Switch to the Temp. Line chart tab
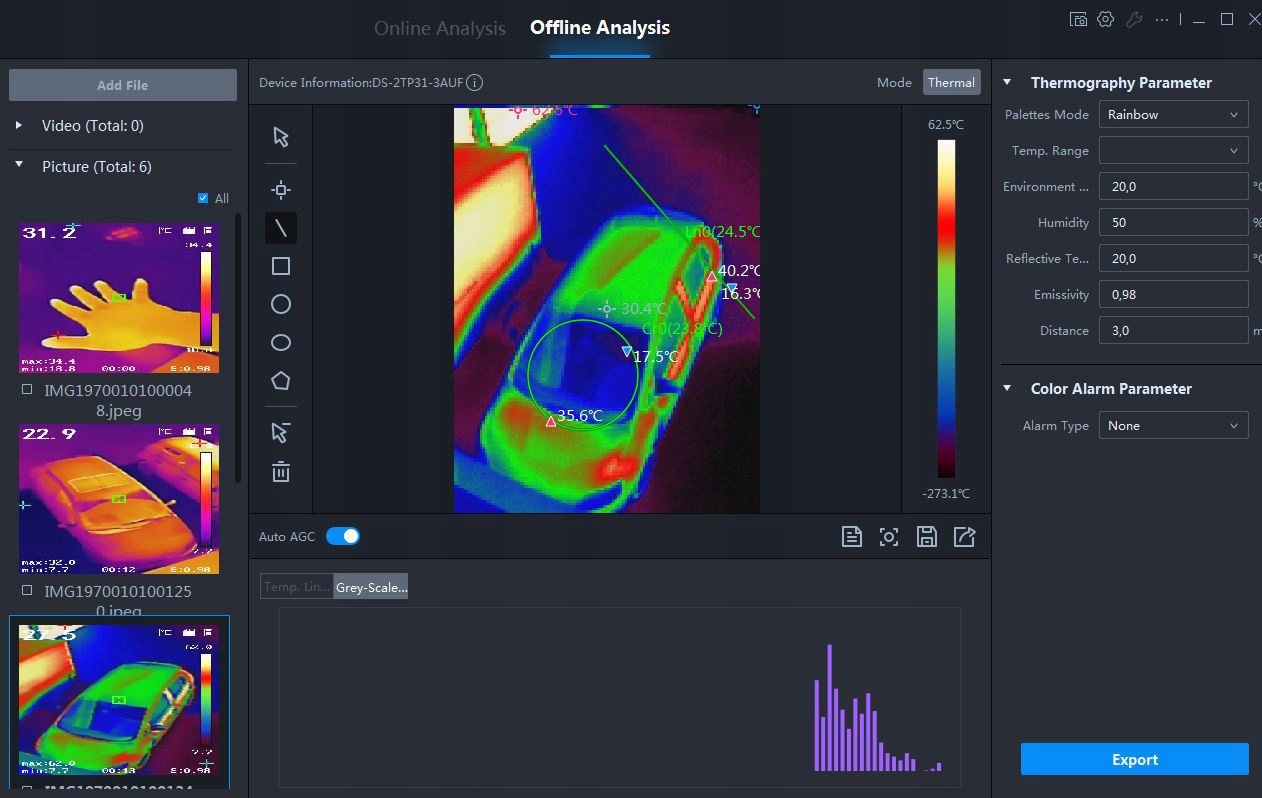Viewport: 1262px width, 798px height. pos(296,587)
